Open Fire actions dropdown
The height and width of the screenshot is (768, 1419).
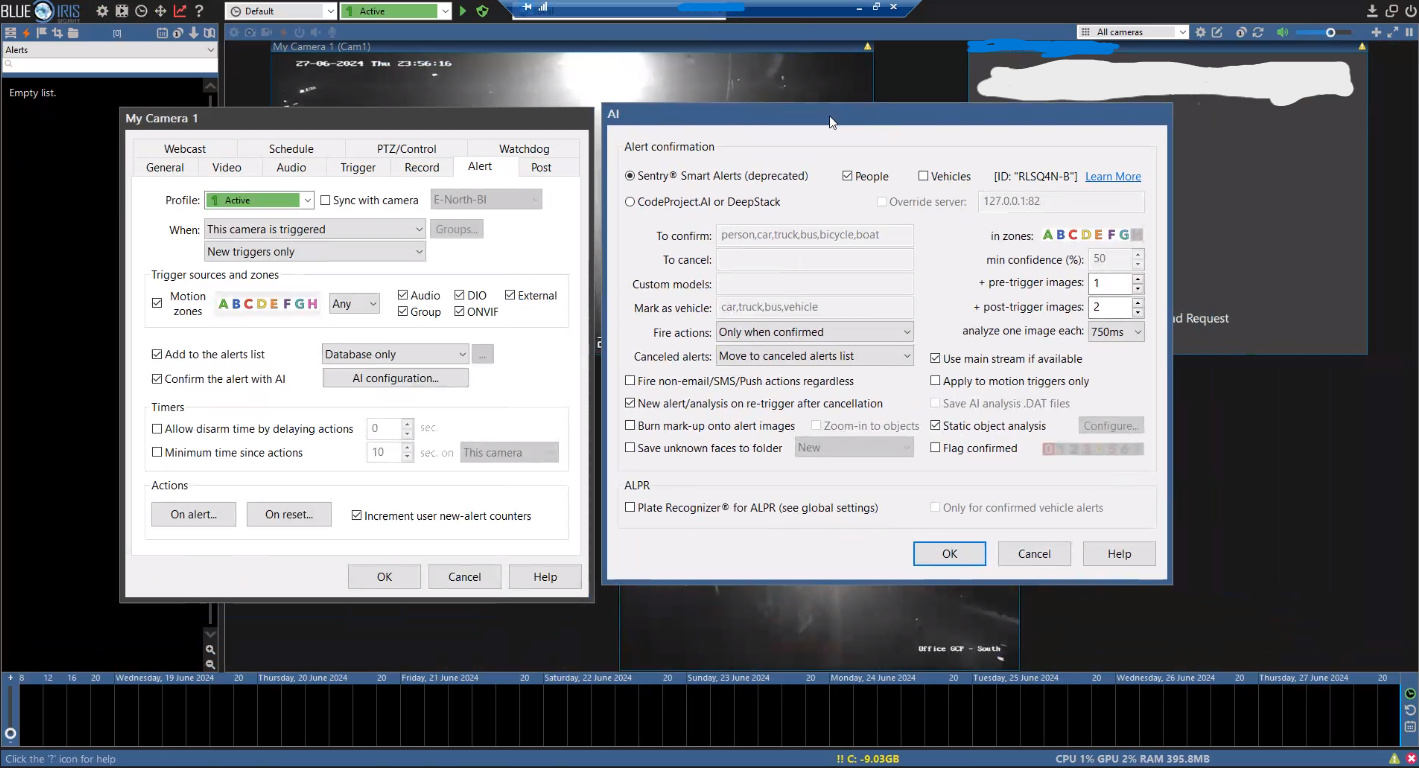(x=815, y=332)
